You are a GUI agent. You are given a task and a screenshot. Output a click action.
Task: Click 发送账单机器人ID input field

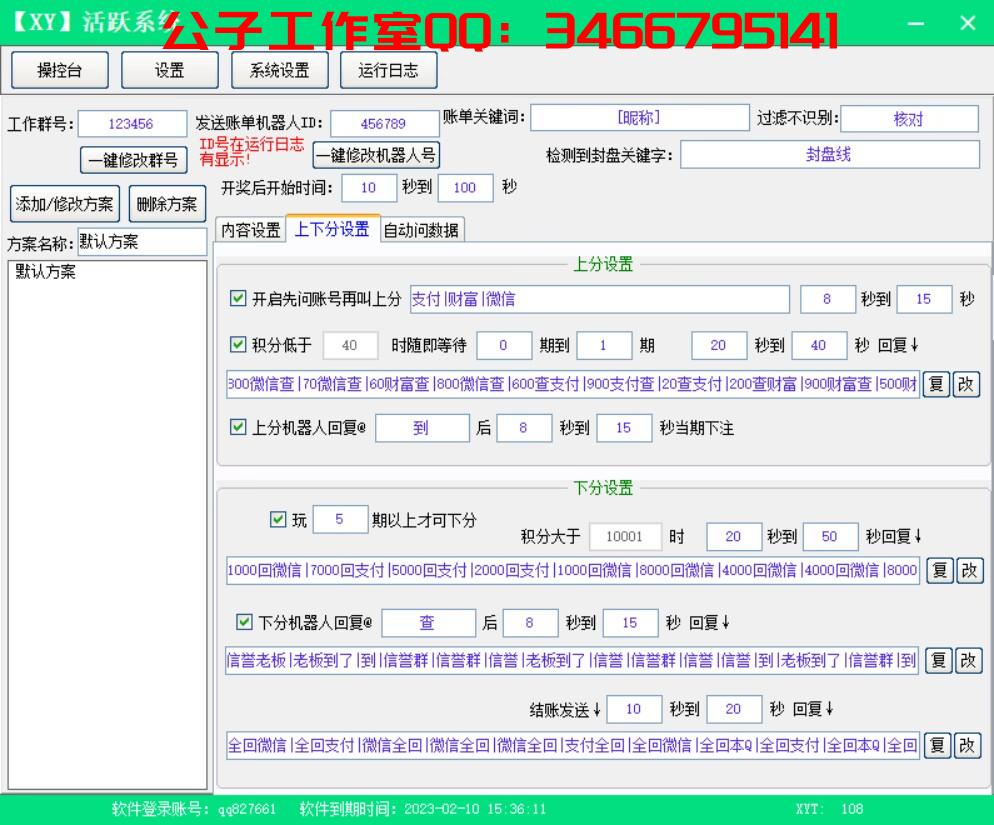(384, 124)
